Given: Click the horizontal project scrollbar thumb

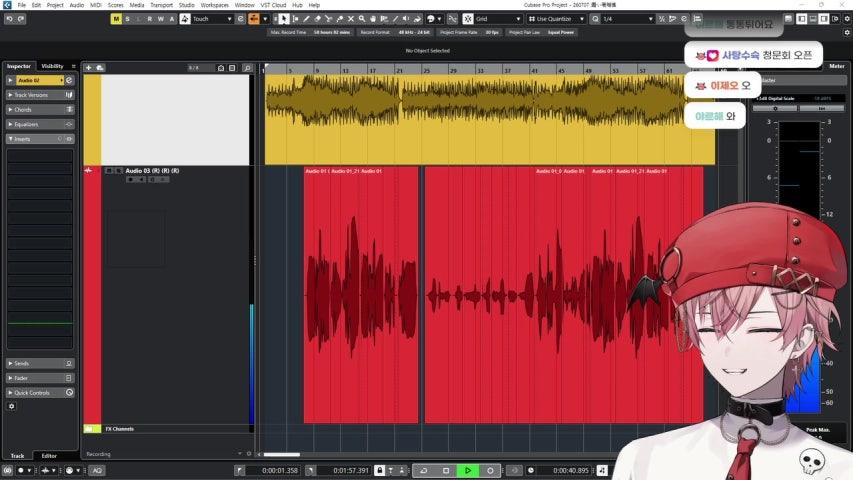Looking at the screenshot, I should (282, 454).
